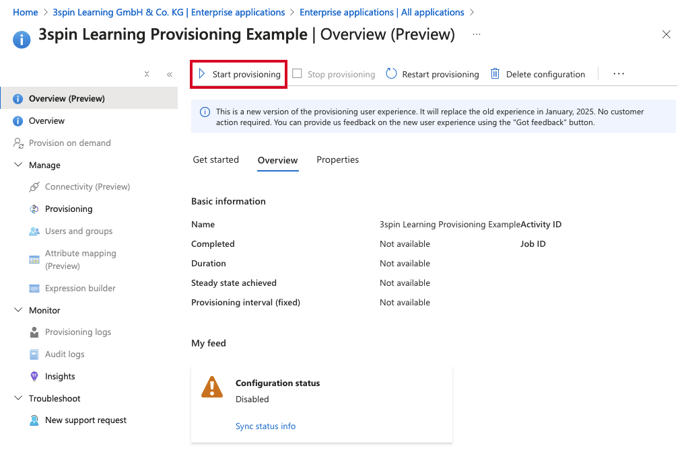
Task: Click the second sidebar Overview info icon
Action: click(18, 121)
